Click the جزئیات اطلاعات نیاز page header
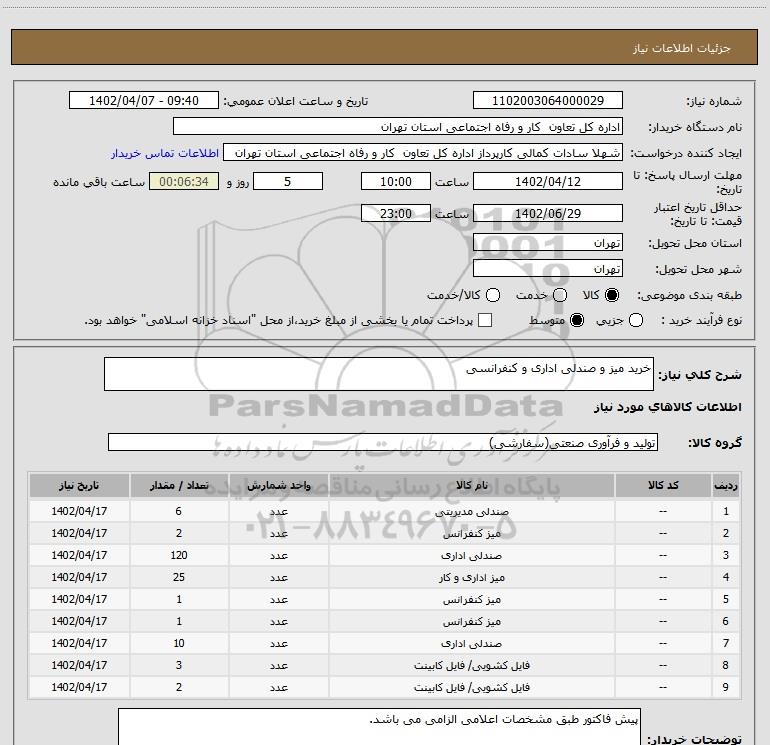770x745 pixels. tap(682, 48)
